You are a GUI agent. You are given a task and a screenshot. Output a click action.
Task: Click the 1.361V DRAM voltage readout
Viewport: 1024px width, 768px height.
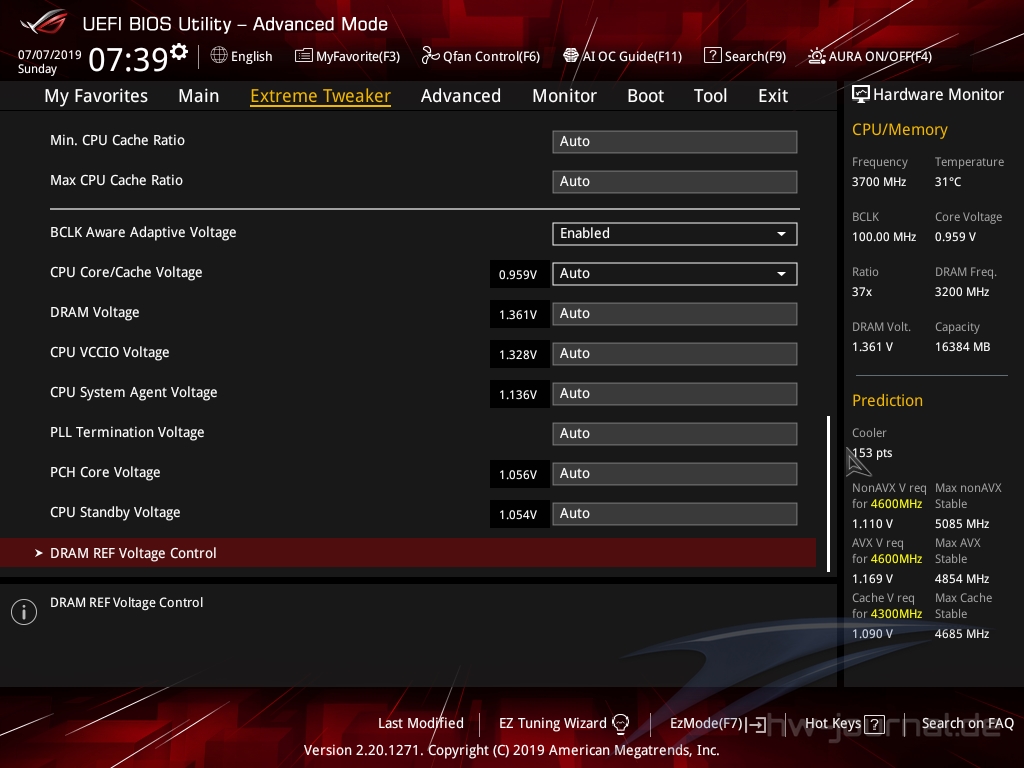tap(519, 314)
